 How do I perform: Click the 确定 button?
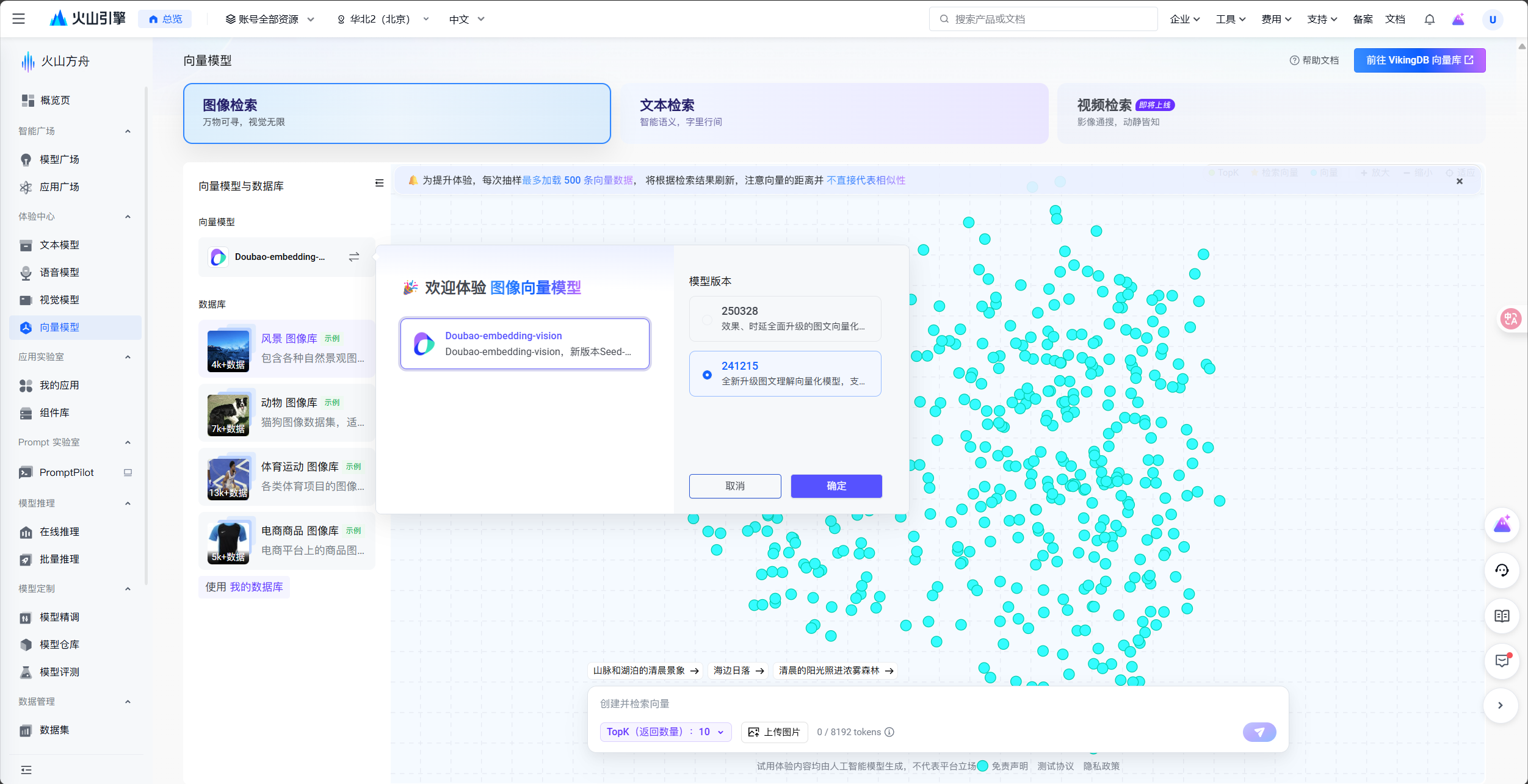pyautogui.click(x=836, y=486)
